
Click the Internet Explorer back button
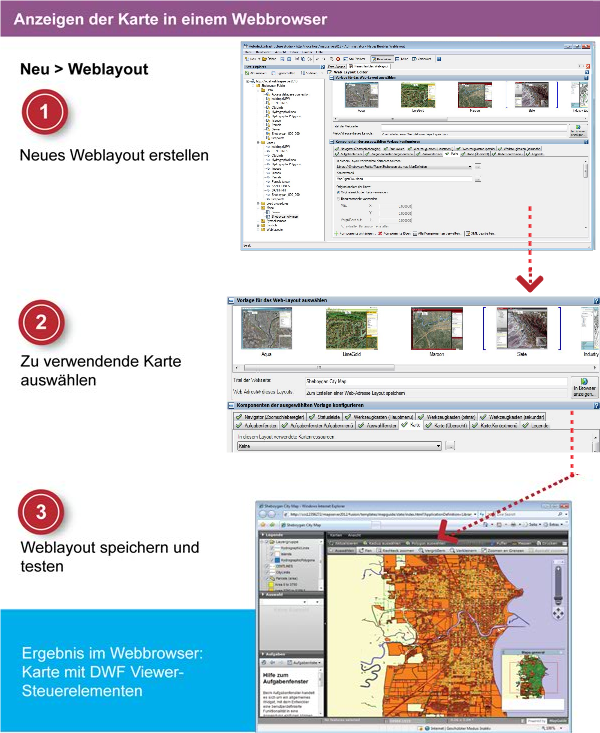263,514
